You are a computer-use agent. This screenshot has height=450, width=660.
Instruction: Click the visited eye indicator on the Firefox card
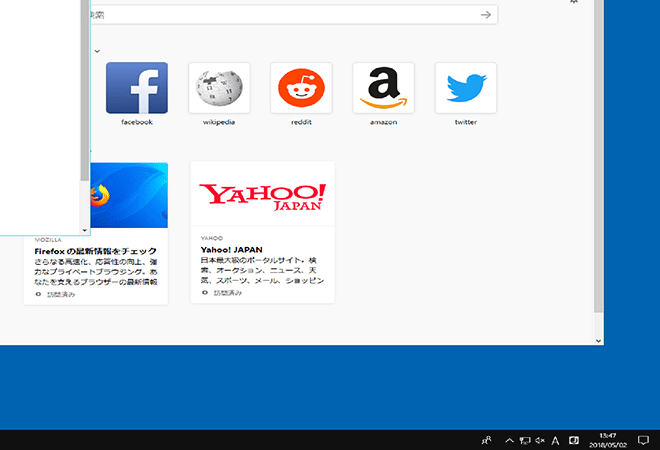38,294
